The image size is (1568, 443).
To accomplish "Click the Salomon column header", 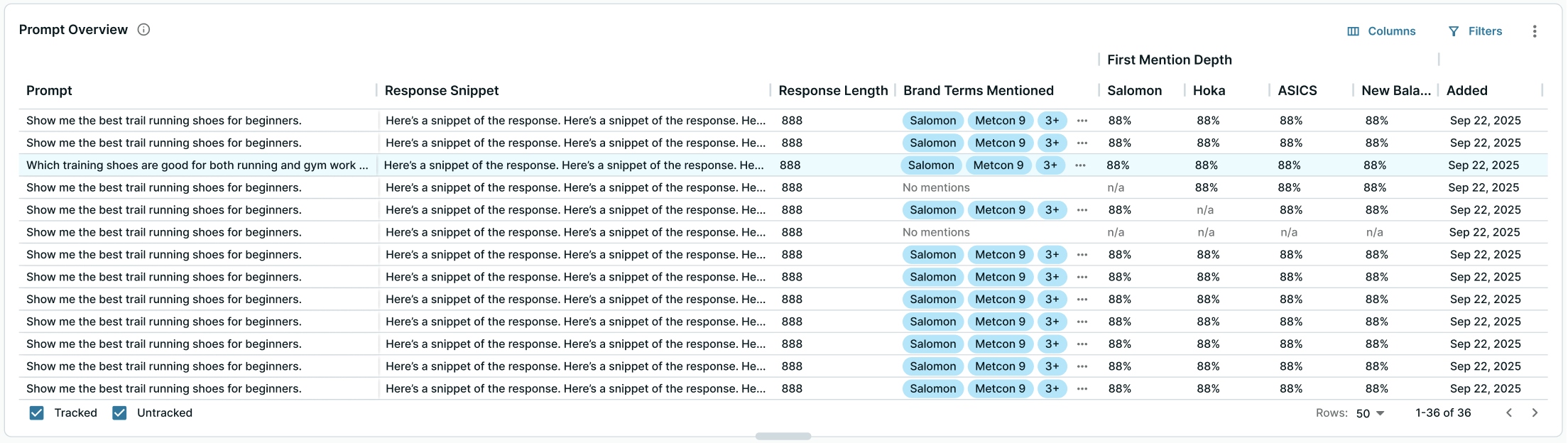I will [x=1134, y=91].
